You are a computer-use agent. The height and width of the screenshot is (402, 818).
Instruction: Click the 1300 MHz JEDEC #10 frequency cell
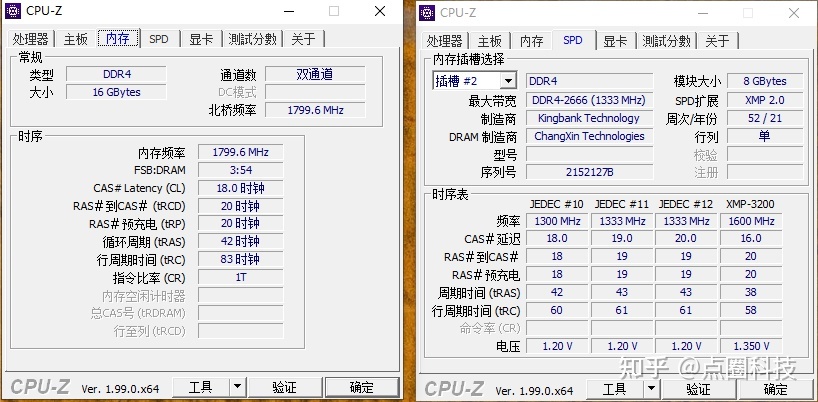click(x=557, y=221)
